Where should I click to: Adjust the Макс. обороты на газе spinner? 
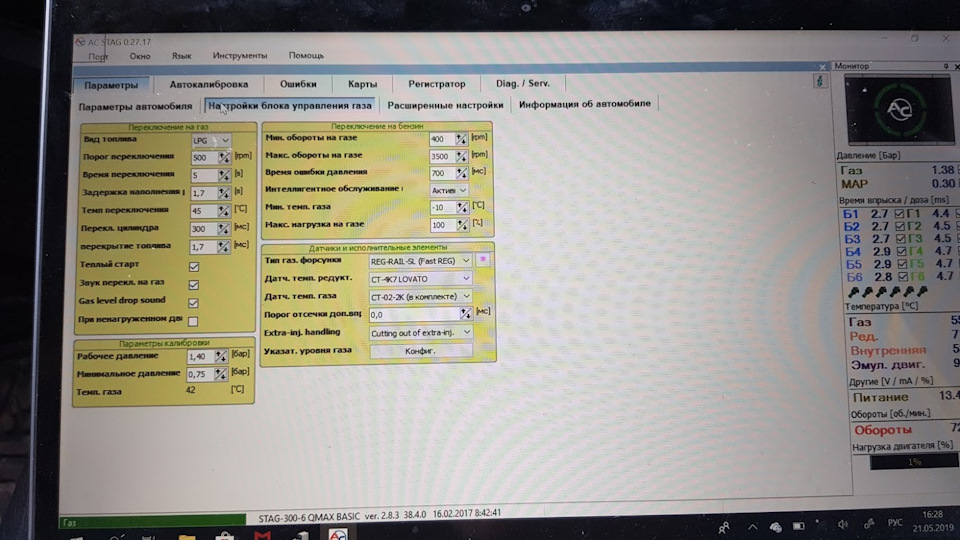(x=461, y=156)
